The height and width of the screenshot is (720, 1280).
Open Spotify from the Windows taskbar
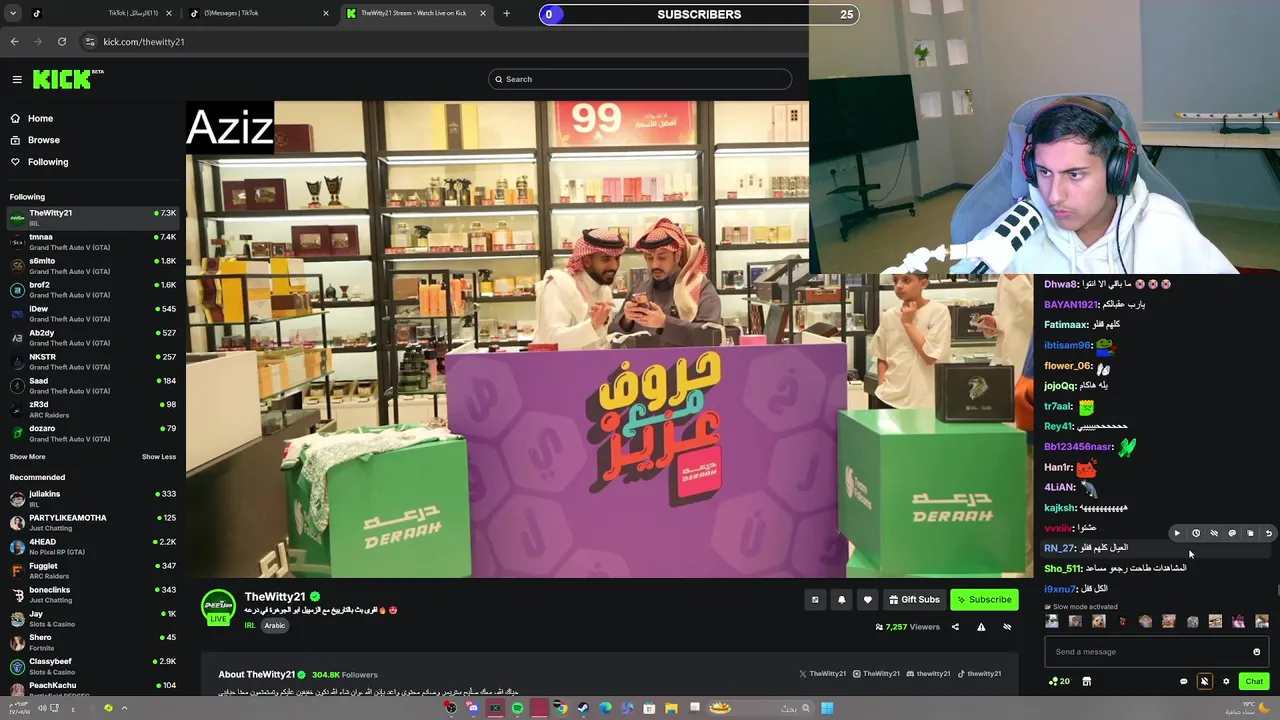[x=517, y=708]
